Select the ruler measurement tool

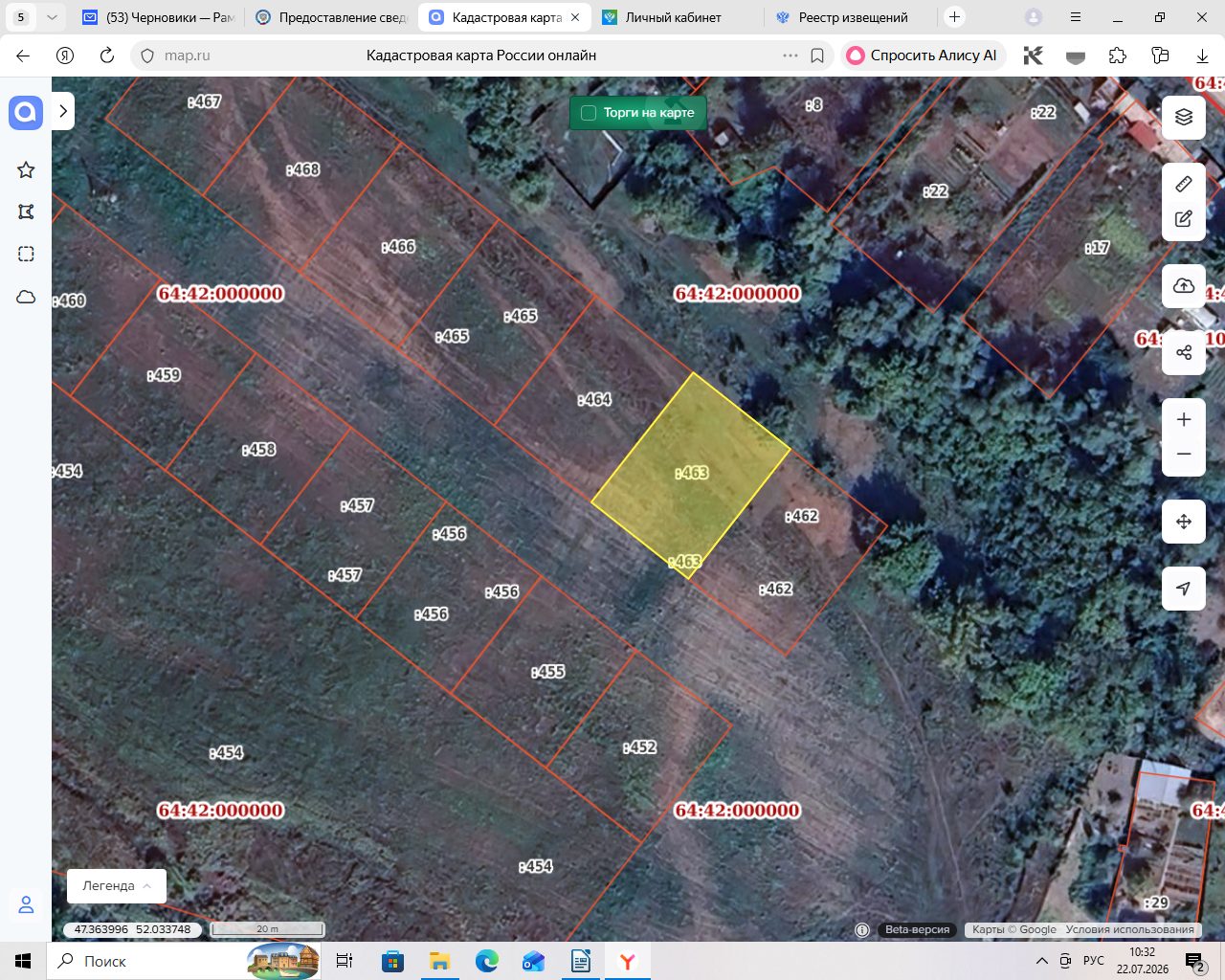pos(1184,184)
